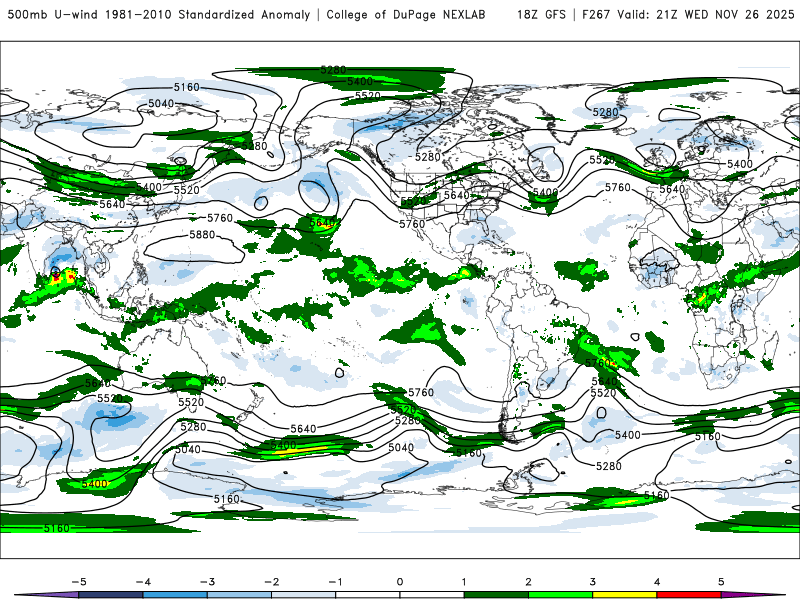Click the dark green 1 to 2 colorbar segment
The height and width of the screenshot is (600, 800).
496,595
